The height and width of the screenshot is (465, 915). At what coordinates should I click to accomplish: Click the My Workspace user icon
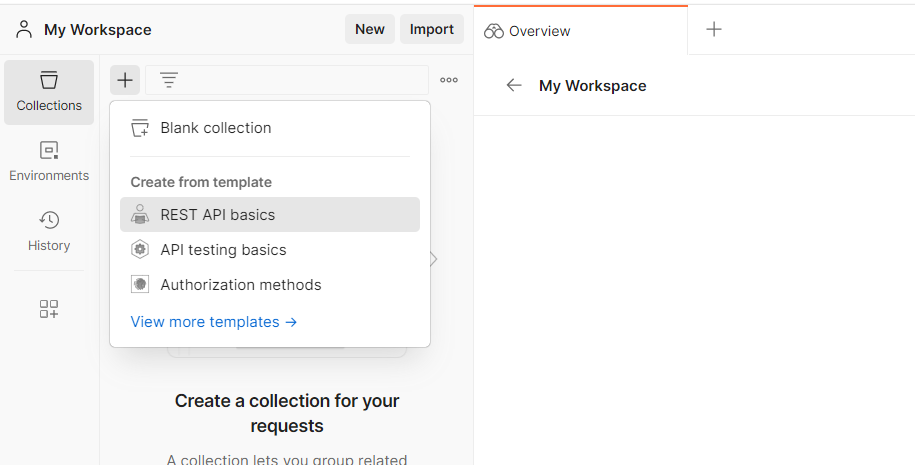(x=24, y=29)
